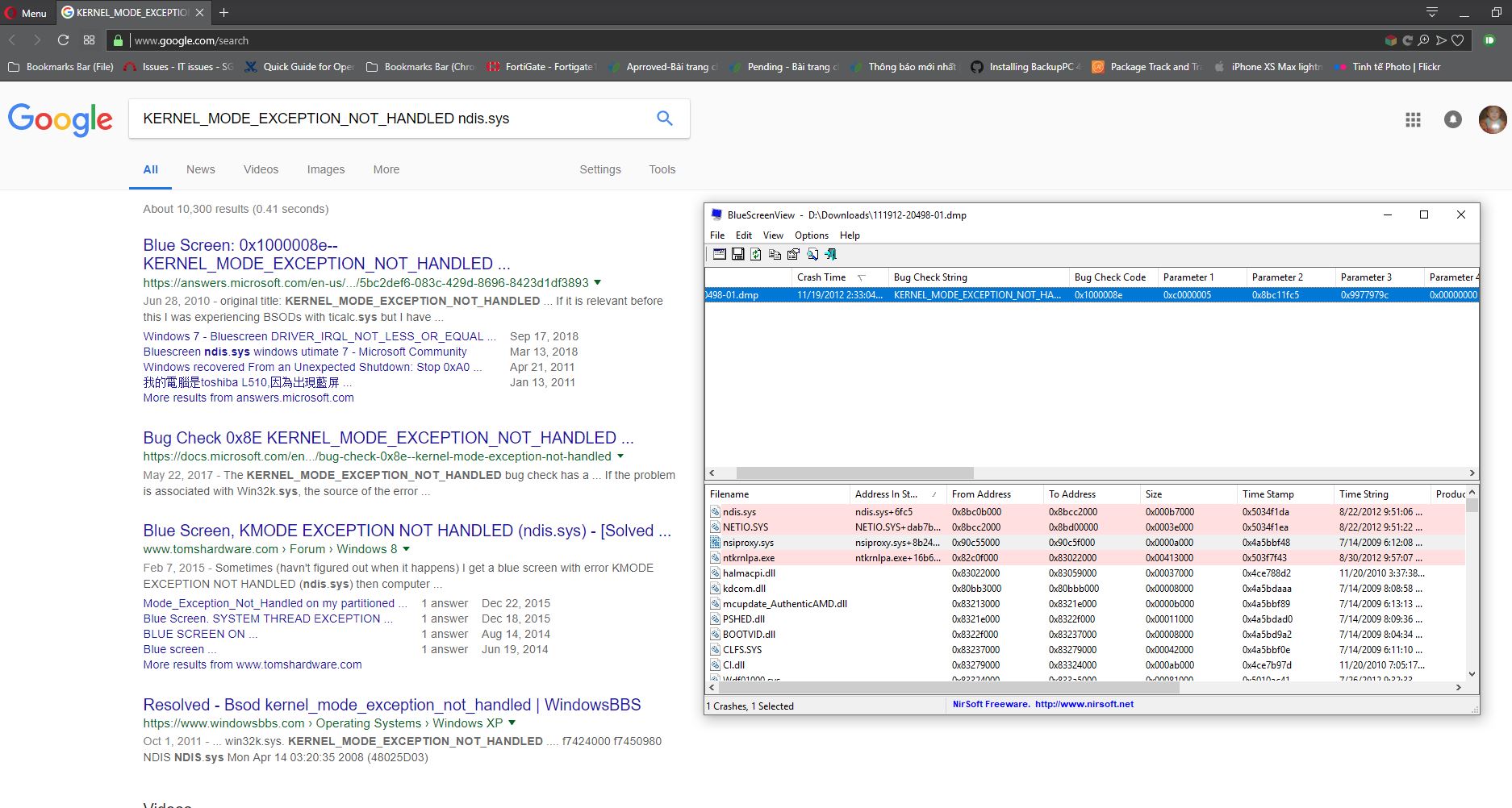
Task: Click the floppy-disk Save icon in BlueScreenView
Action: pyautogui.click(x=737, y=254)
